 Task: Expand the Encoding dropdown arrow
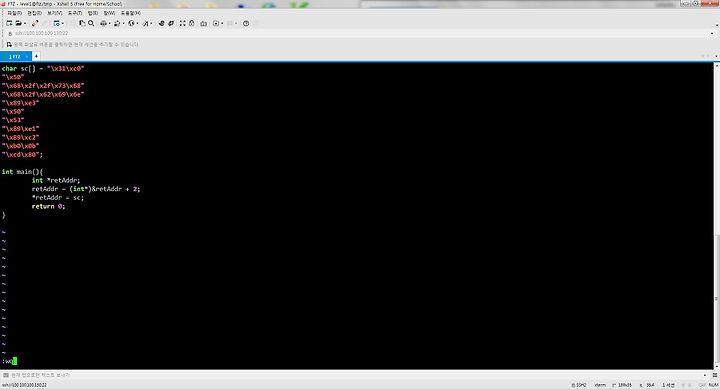pyautogui.click(x=137, y=23)
